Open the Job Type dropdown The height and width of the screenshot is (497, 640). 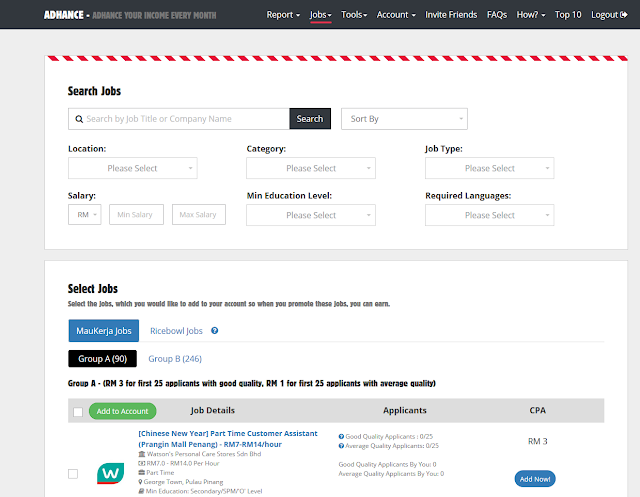tap(489, 168)
